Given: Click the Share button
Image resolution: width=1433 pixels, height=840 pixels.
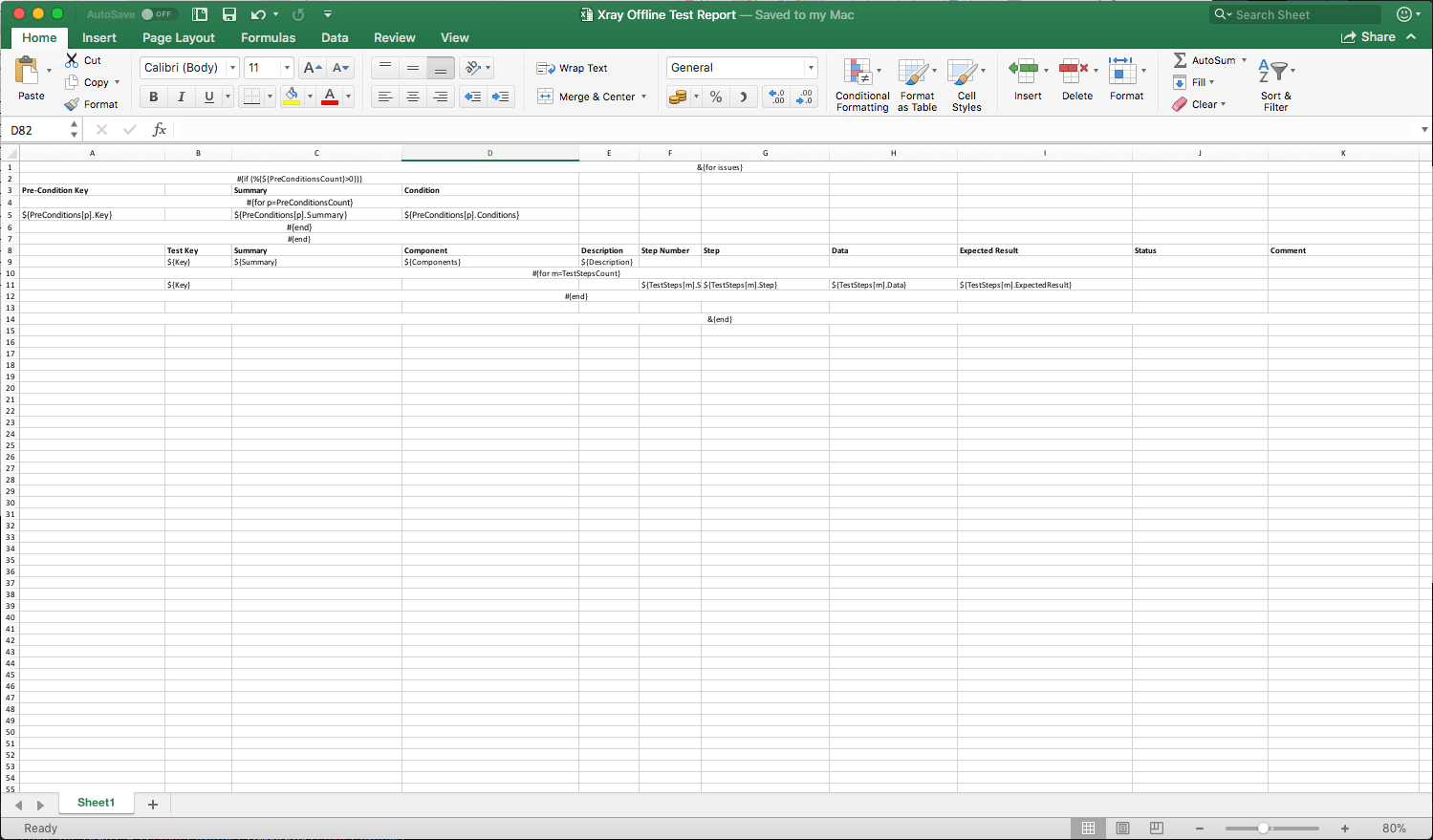Looking at the screenshot, I should (x=1368, y=36).
